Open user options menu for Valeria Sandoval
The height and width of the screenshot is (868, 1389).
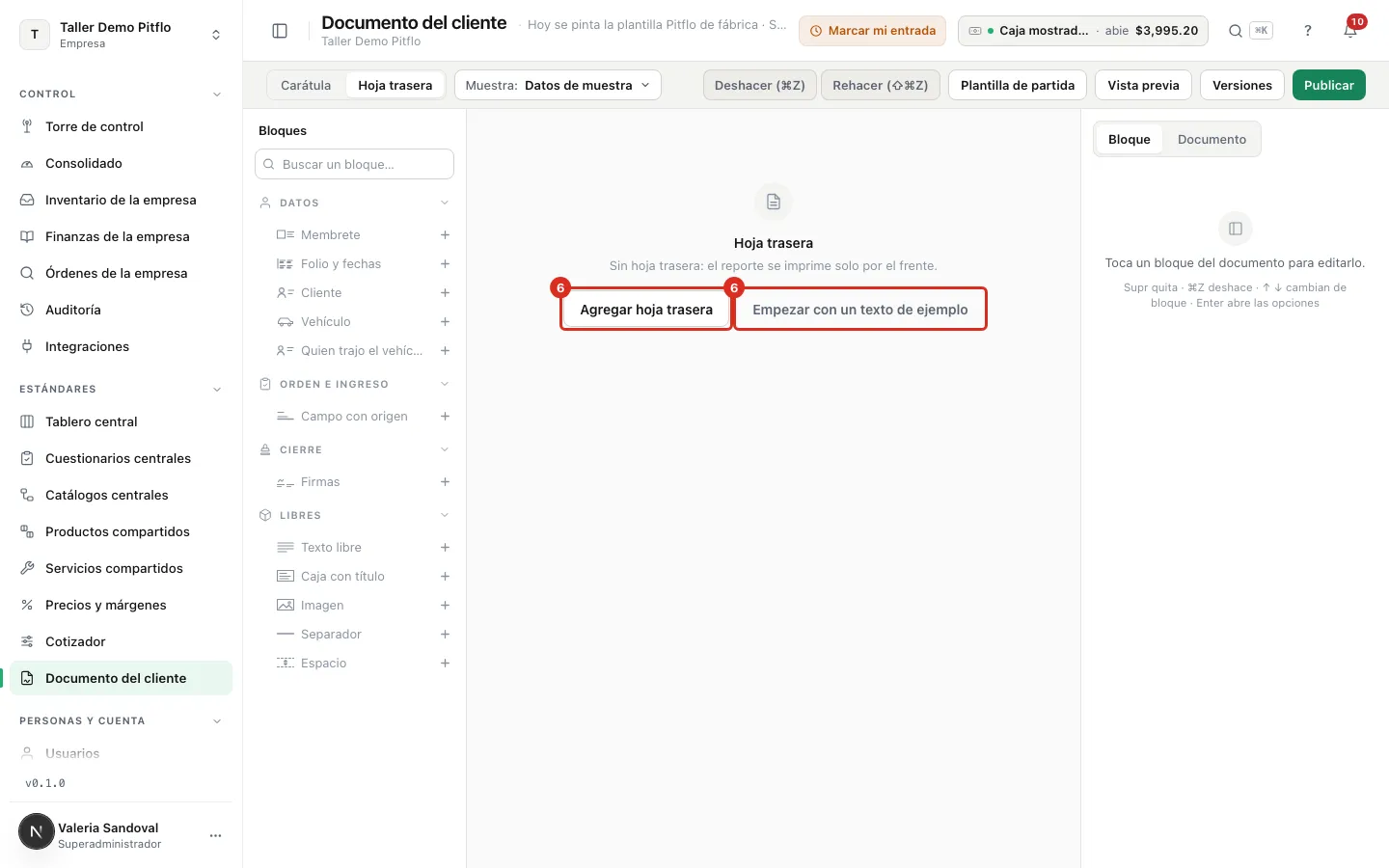[x=215, y=836]
